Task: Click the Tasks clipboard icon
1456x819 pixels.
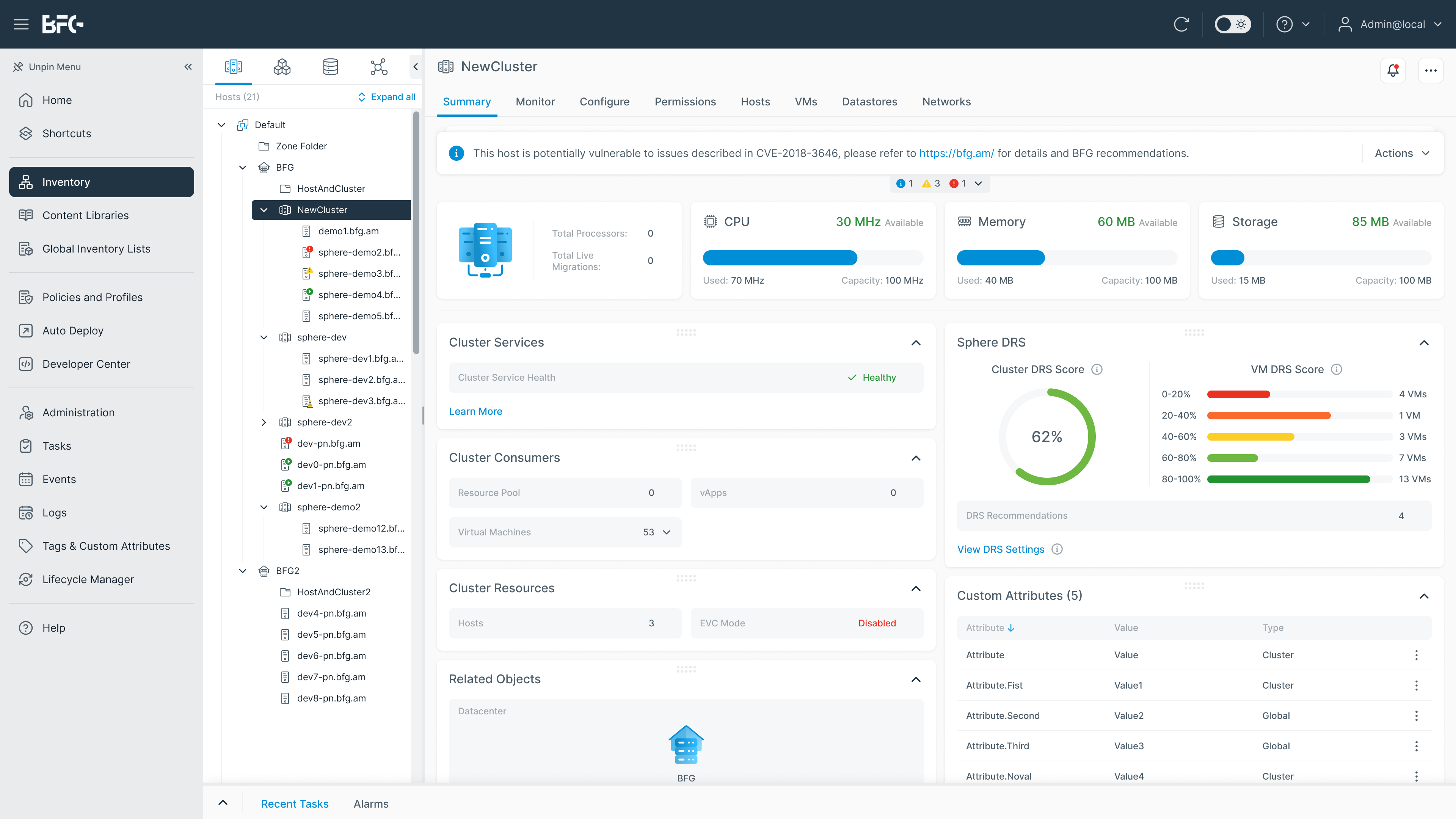Action: pos(25,446)
